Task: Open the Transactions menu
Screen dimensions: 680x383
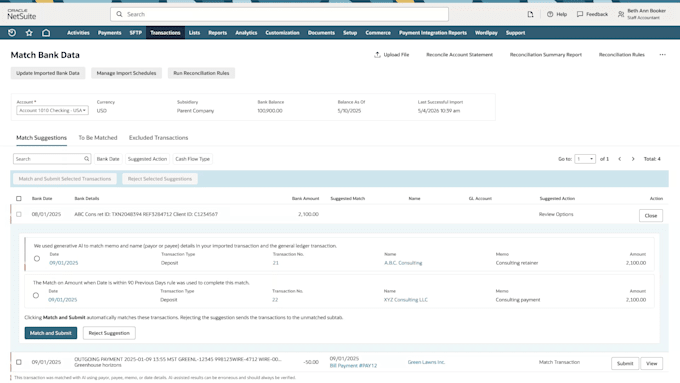Action: point(165,33)
